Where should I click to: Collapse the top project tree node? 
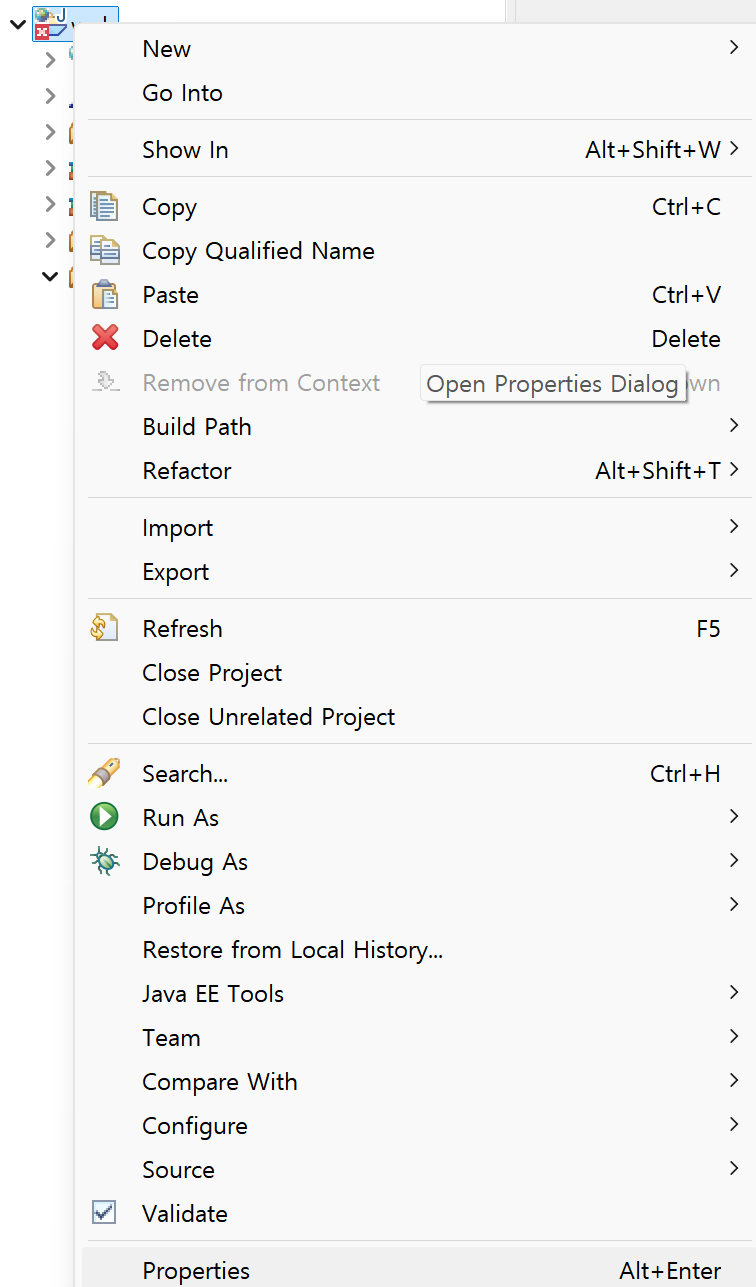click(x=17, y=22)
